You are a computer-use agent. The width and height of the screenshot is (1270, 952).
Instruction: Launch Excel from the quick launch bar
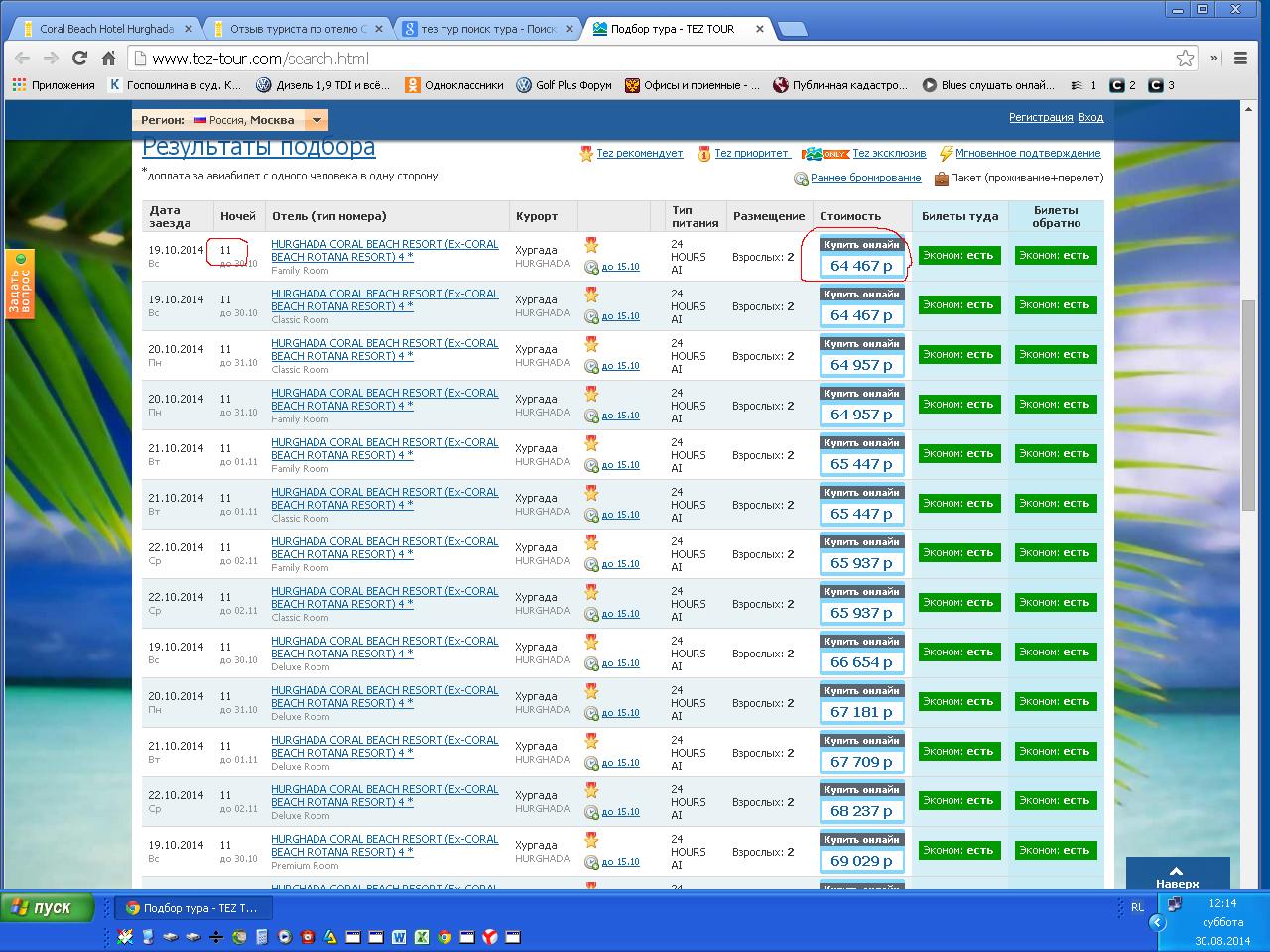[x=422, y=936]
